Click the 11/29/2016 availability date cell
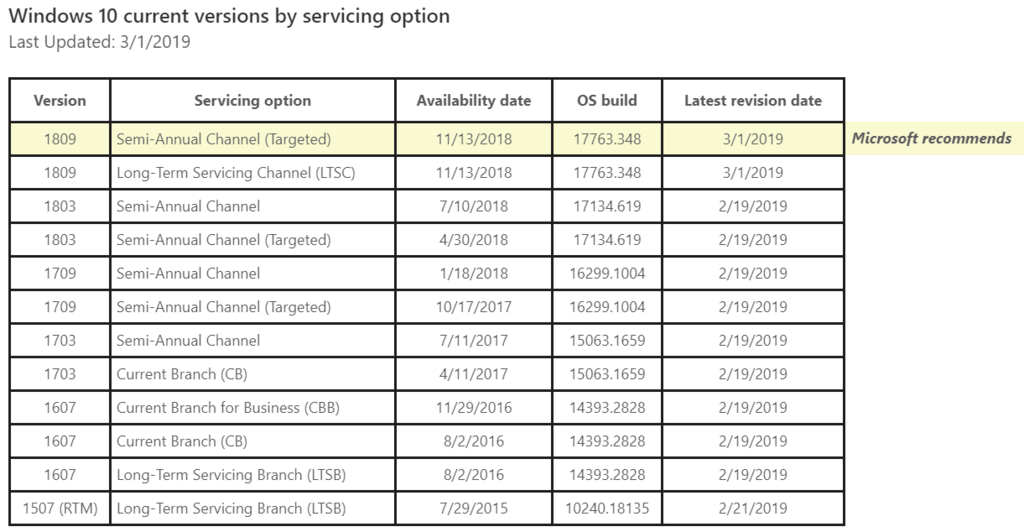 pos(473,408)
